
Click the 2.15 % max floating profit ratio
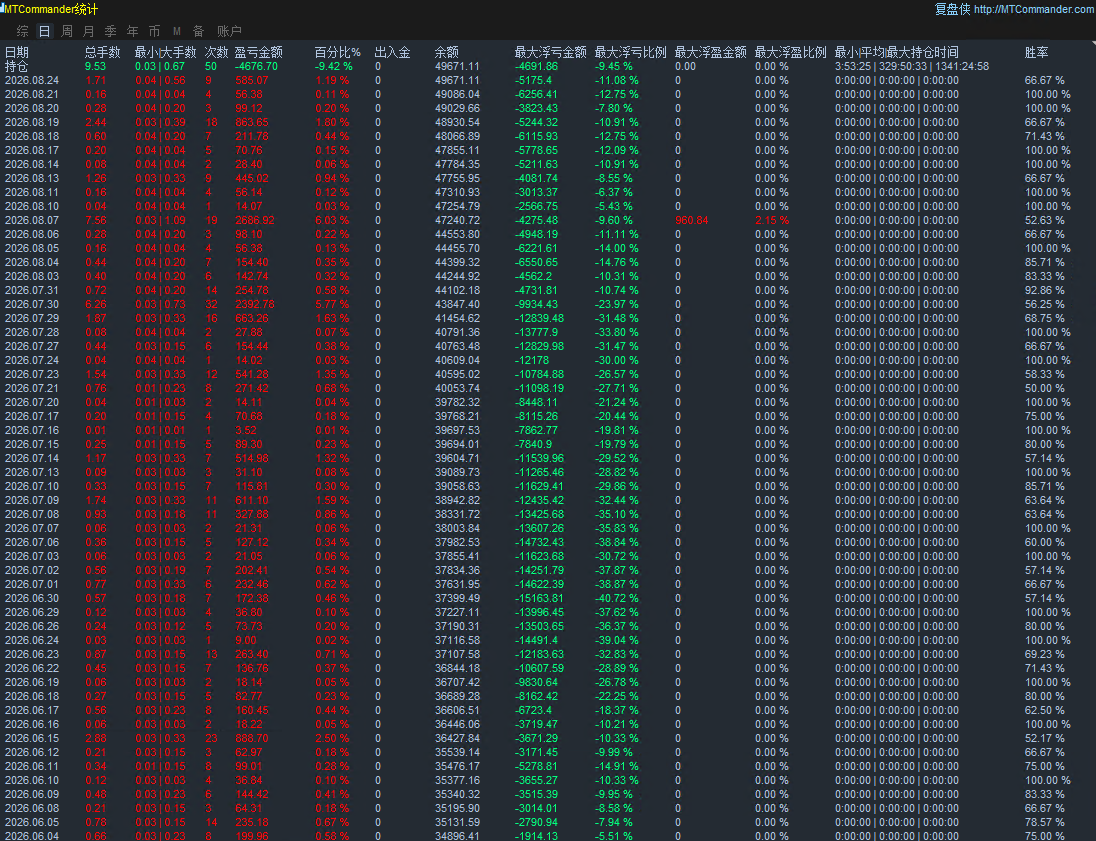click(x=772, y=220)
